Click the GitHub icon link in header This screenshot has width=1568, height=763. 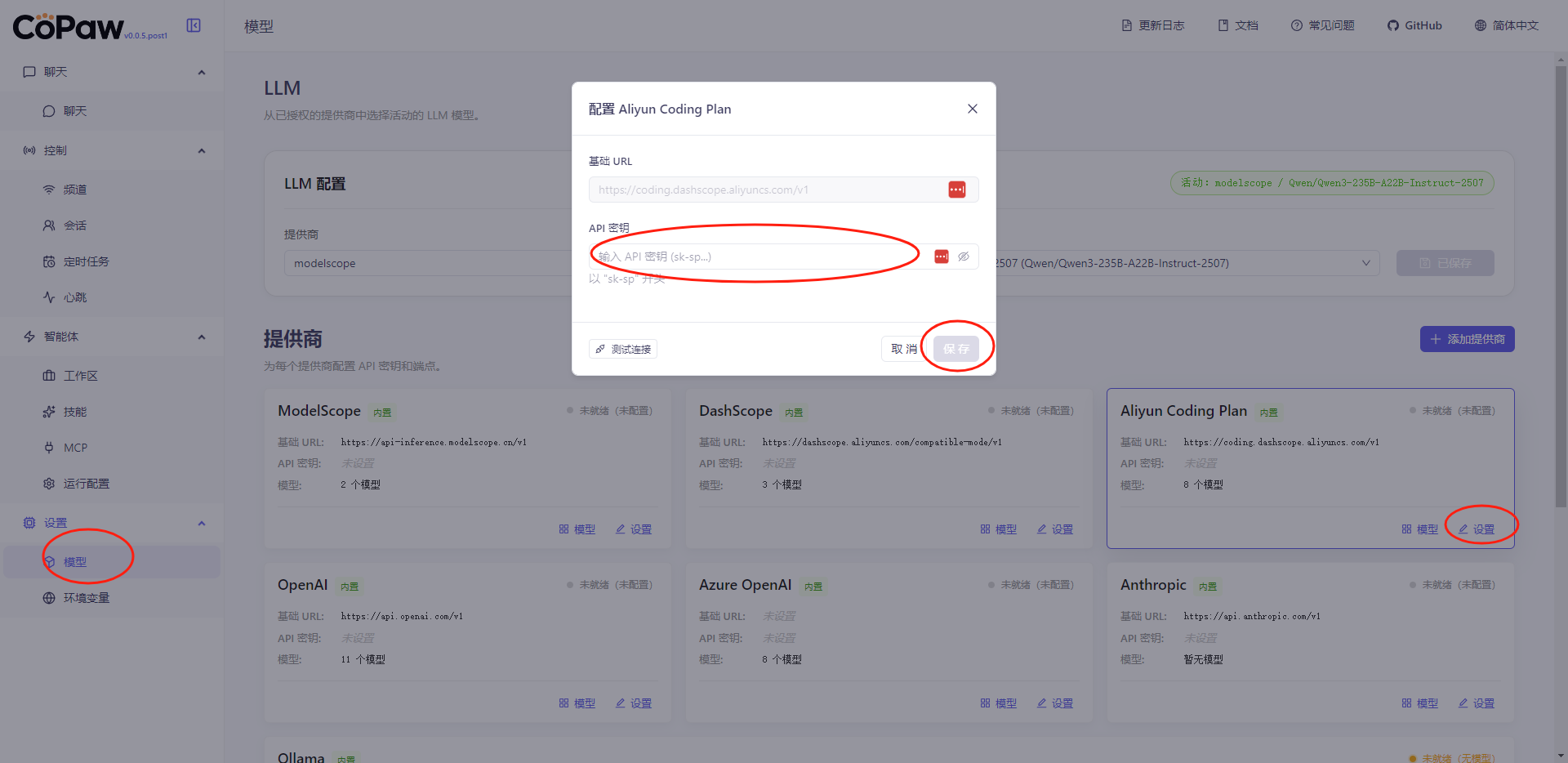coord(1392,25)
